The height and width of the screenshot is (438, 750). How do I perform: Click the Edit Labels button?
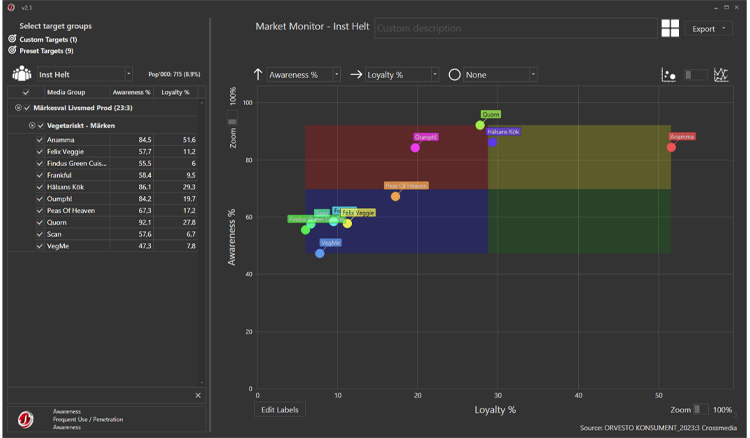click(x=279, y=409)
